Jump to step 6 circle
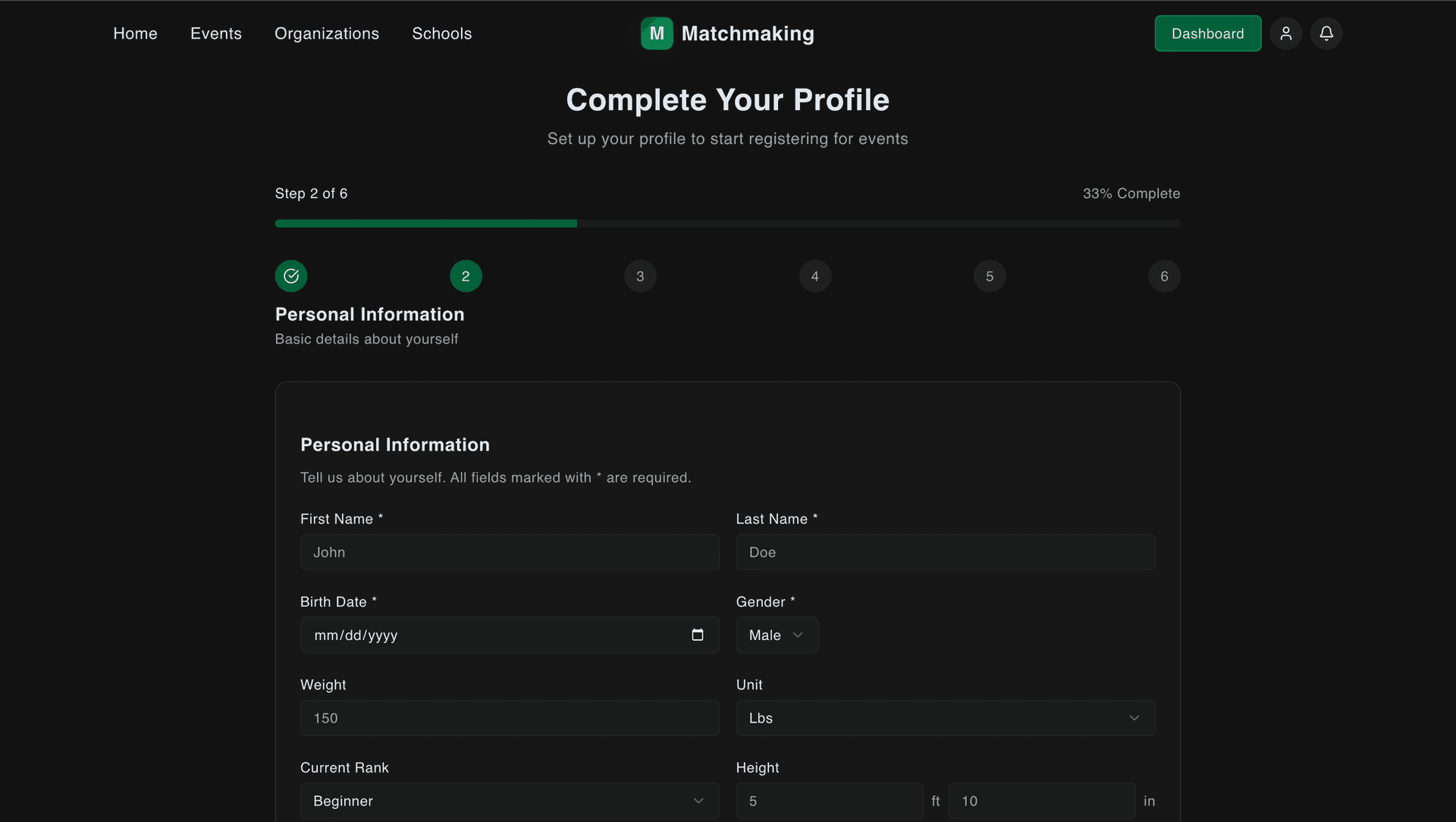The height and width of the screenshot is (822, 1456). coord(1164,276)
